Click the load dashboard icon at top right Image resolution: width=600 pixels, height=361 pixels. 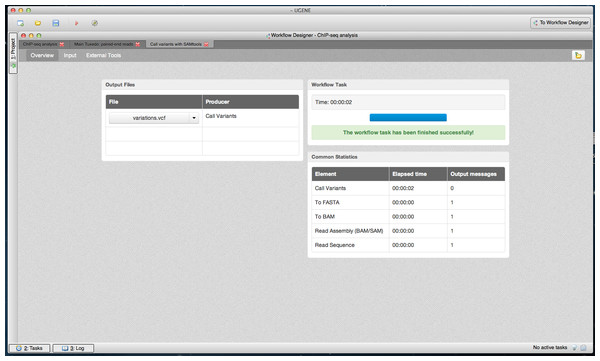[x=578, y=56]
